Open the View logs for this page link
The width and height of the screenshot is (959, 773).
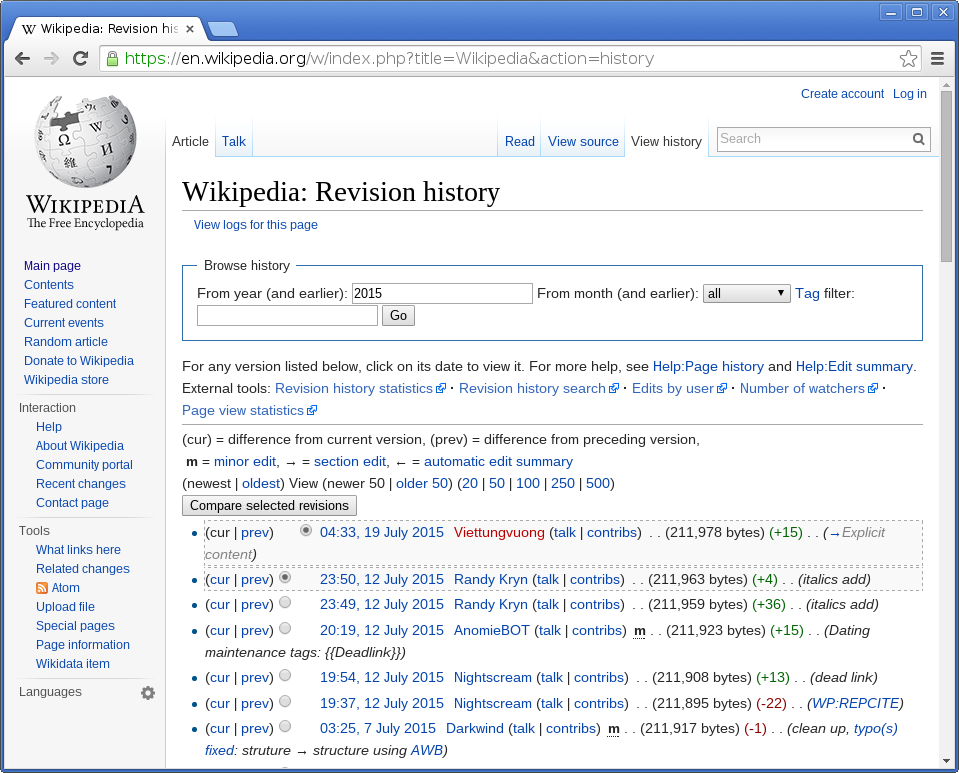pos(255,224)
